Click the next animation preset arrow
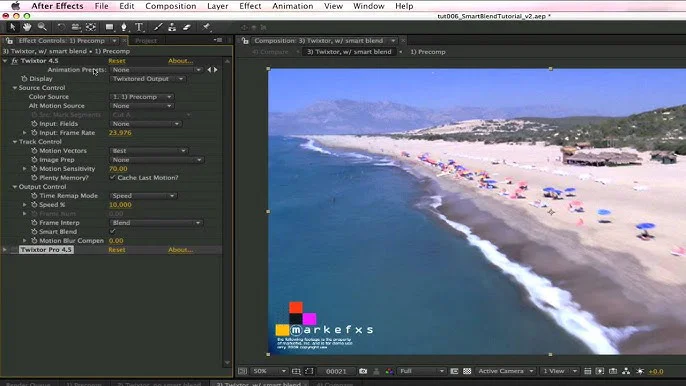 tap(215, 70)
